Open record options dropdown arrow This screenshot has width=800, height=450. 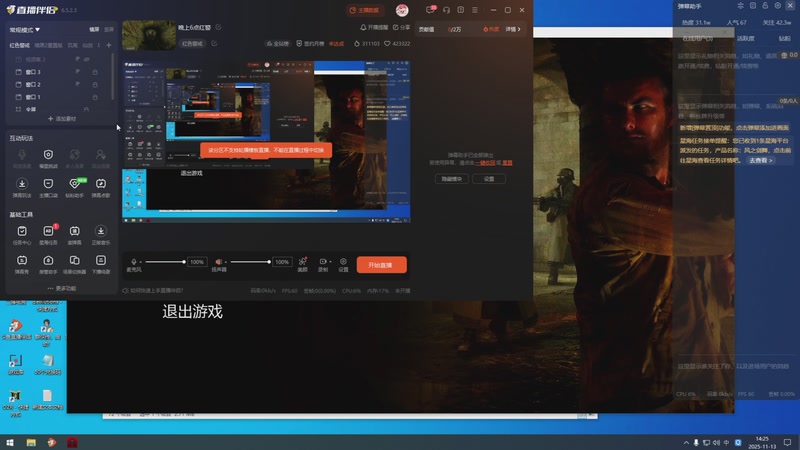pyautogui.click(x=331, y=262)
